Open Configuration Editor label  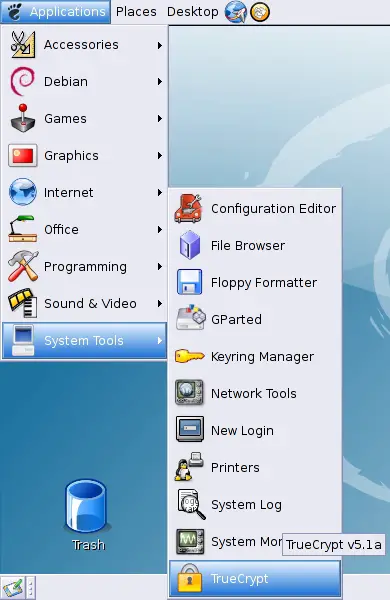(273, 209)
